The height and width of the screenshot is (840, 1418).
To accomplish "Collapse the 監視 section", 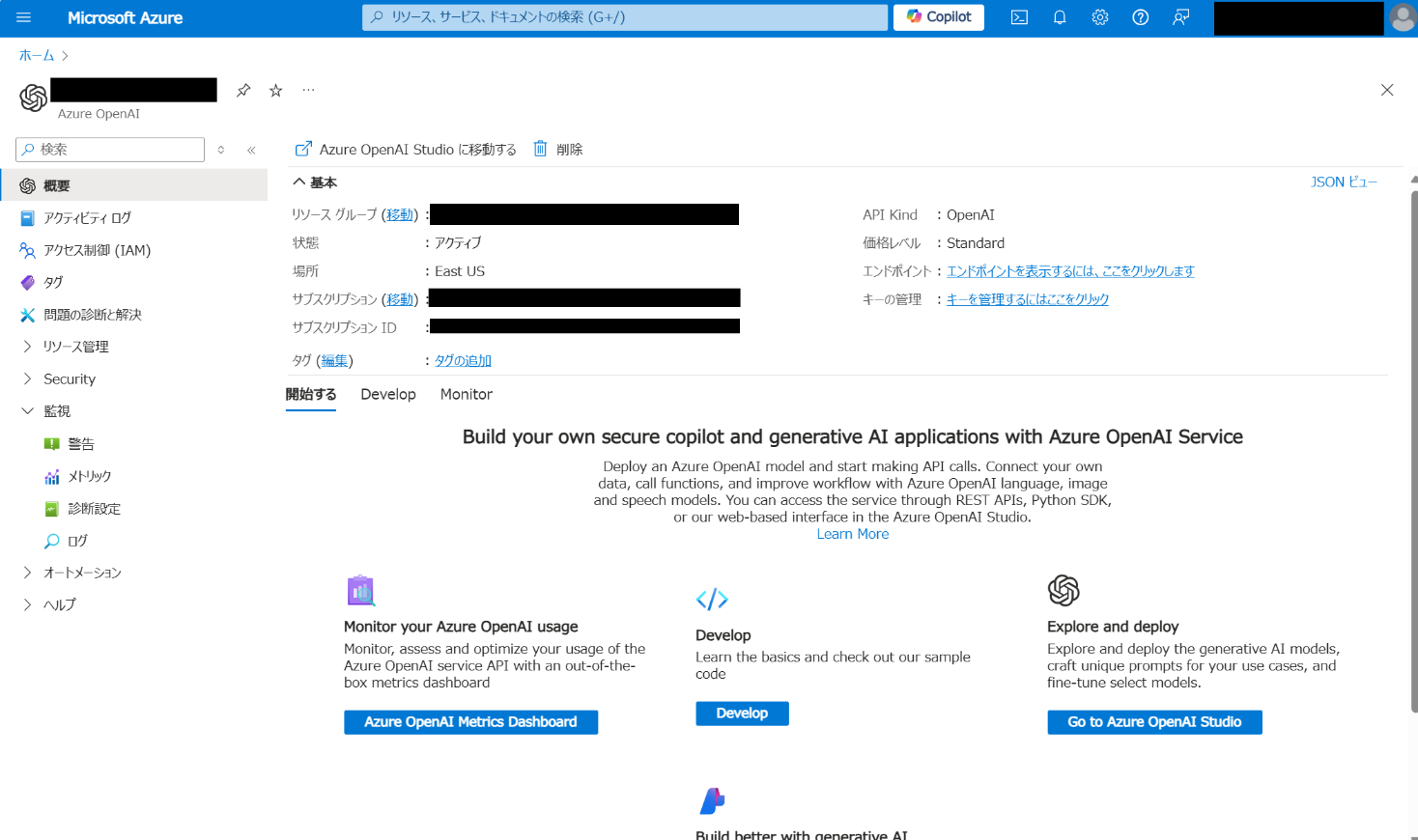I will [x=58, y=410].
